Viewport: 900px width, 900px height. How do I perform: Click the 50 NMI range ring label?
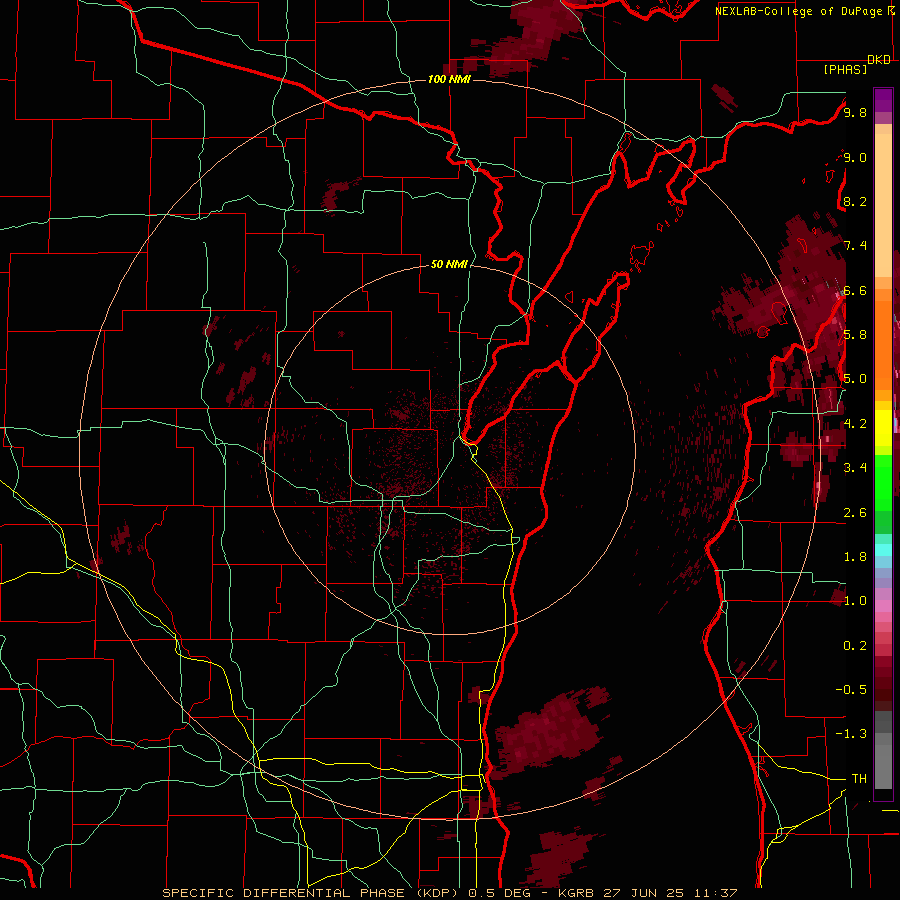point(449,264)
